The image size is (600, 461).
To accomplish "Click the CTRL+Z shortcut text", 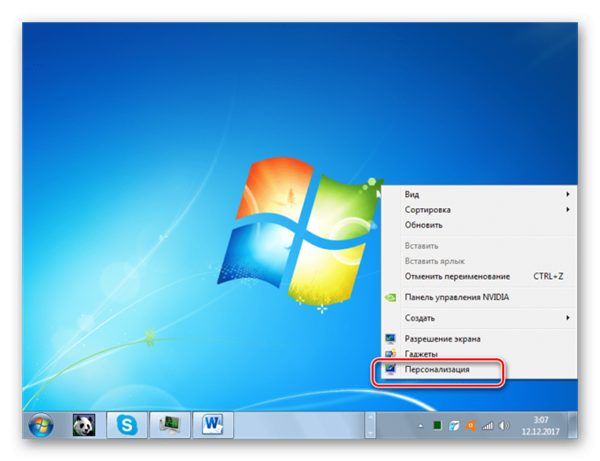I will point(548,276).
